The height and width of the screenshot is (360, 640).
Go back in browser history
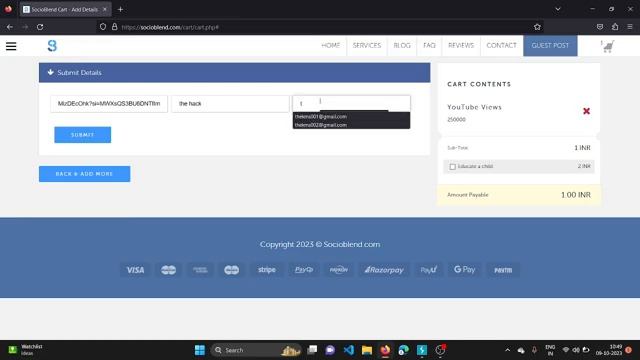(10, 27)
